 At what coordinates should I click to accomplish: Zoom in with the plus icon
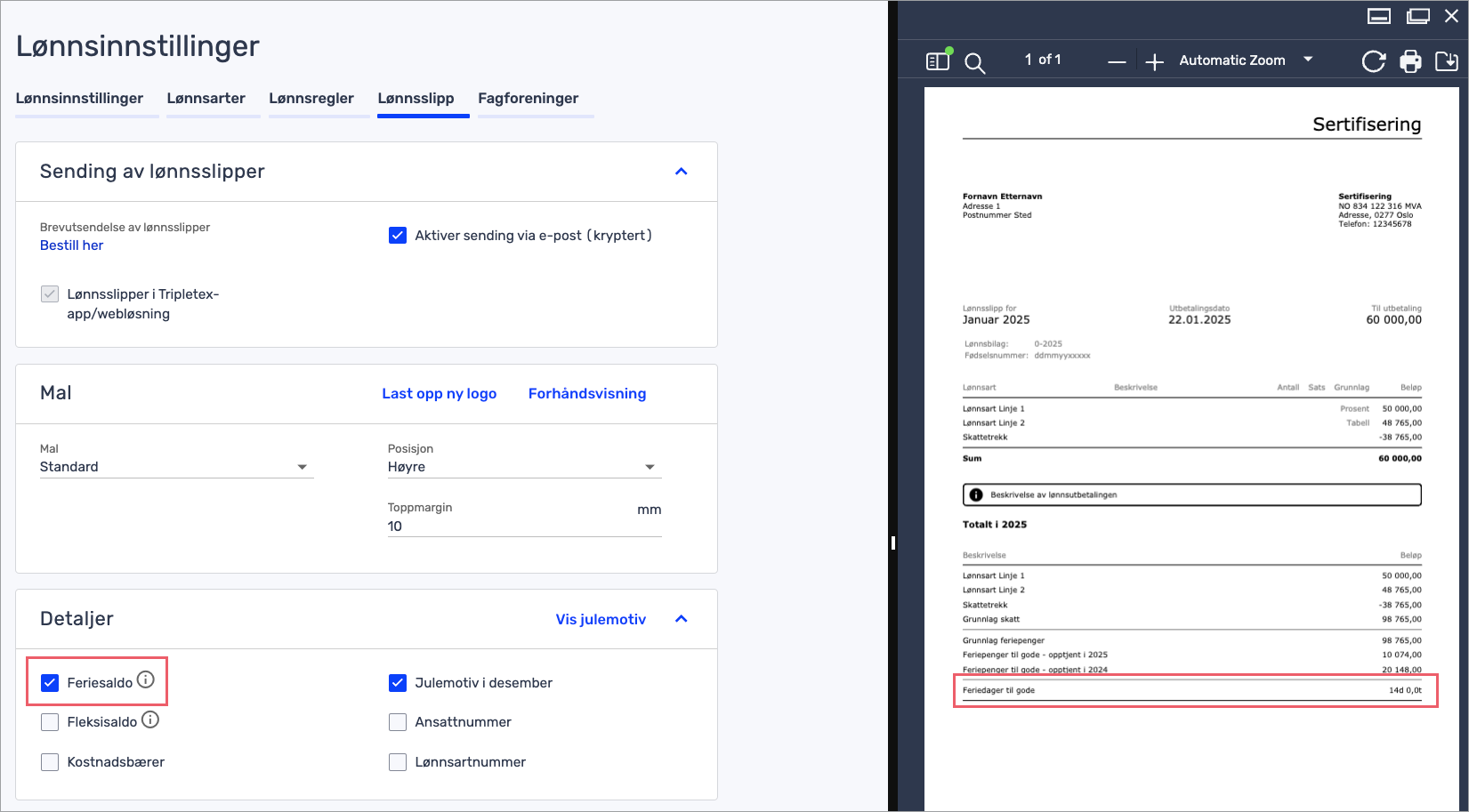point(1154,61)
